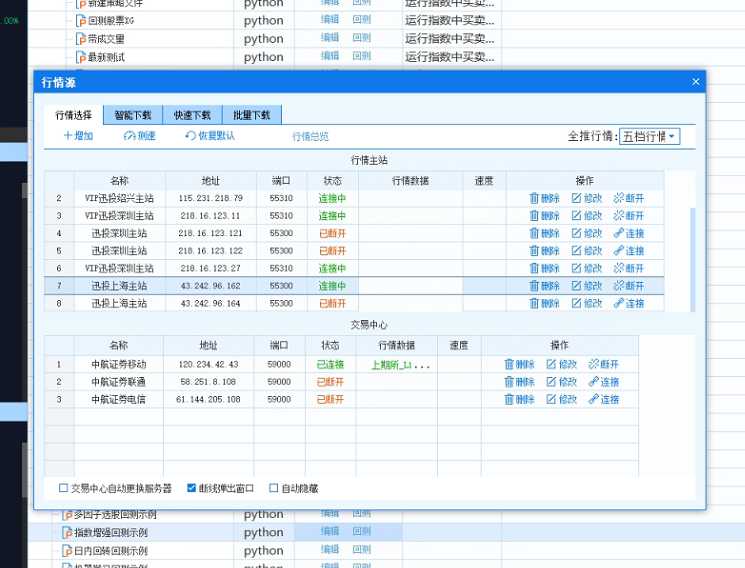The image size is (745, 568).
Task: Modify the 中航证券电信 trading center
Action: tap(562, 400)
